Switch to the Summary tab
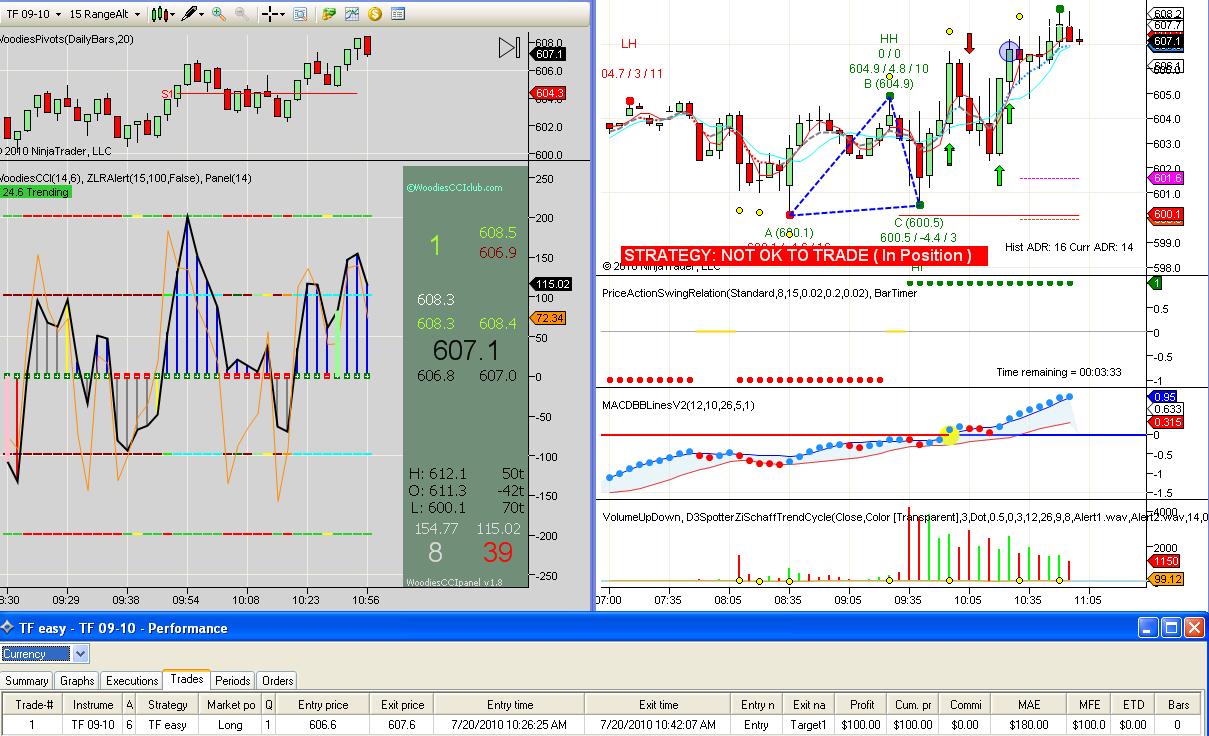This screenshot has width=1209, height=736. tap(27, 680)
